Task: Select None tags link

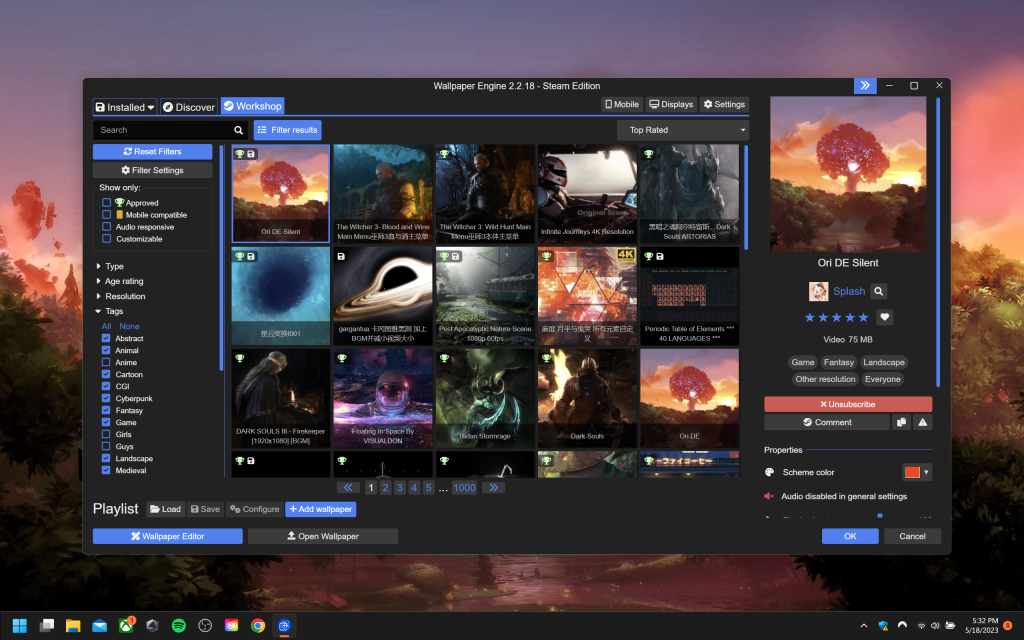Action: [x=129, y=327]
